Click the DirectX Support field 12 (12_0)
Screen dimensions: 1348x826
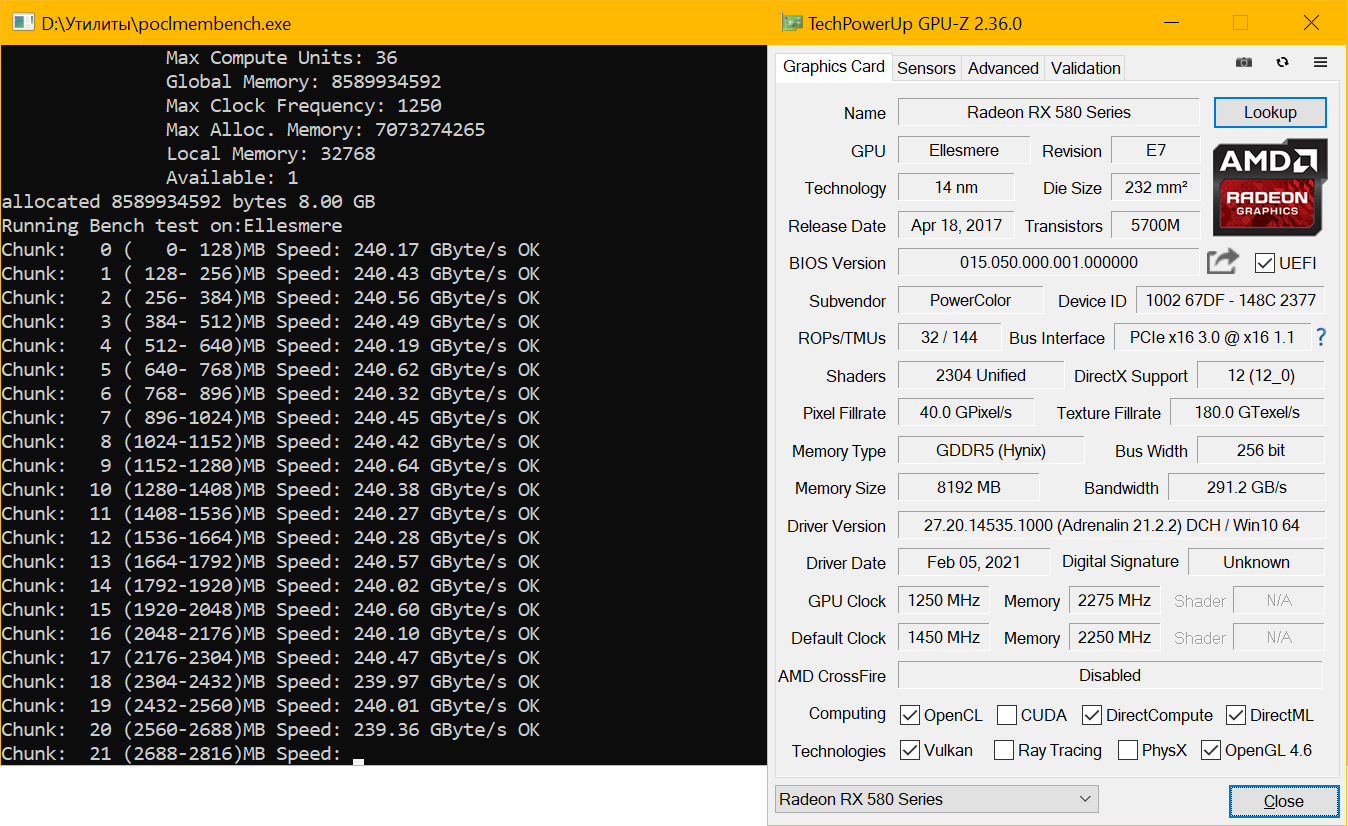pyautogui.click(x=1260, y=375)
